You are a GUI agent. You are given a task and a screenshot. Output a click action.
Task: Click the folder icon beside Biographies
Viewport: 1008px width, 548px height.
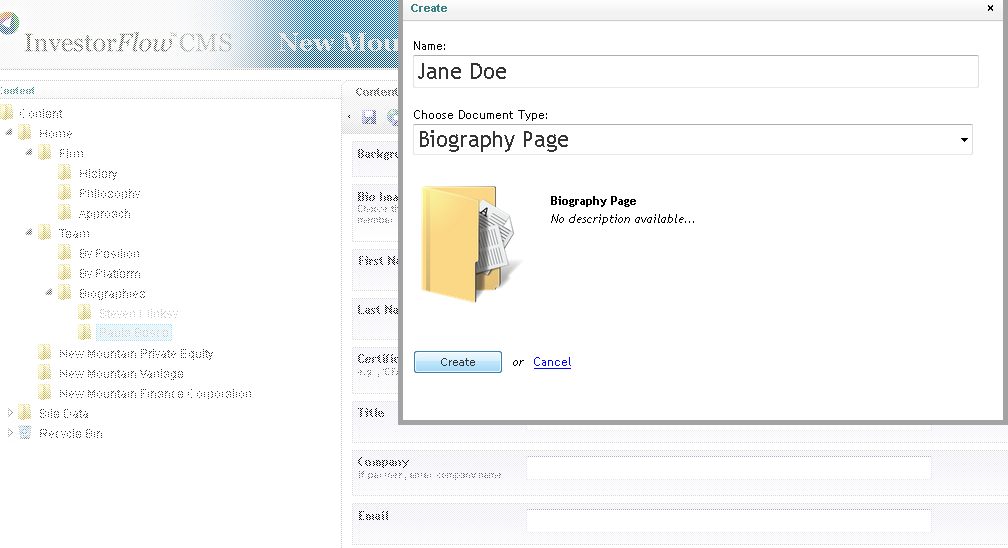pyautogui.click(x=64, y=293)
